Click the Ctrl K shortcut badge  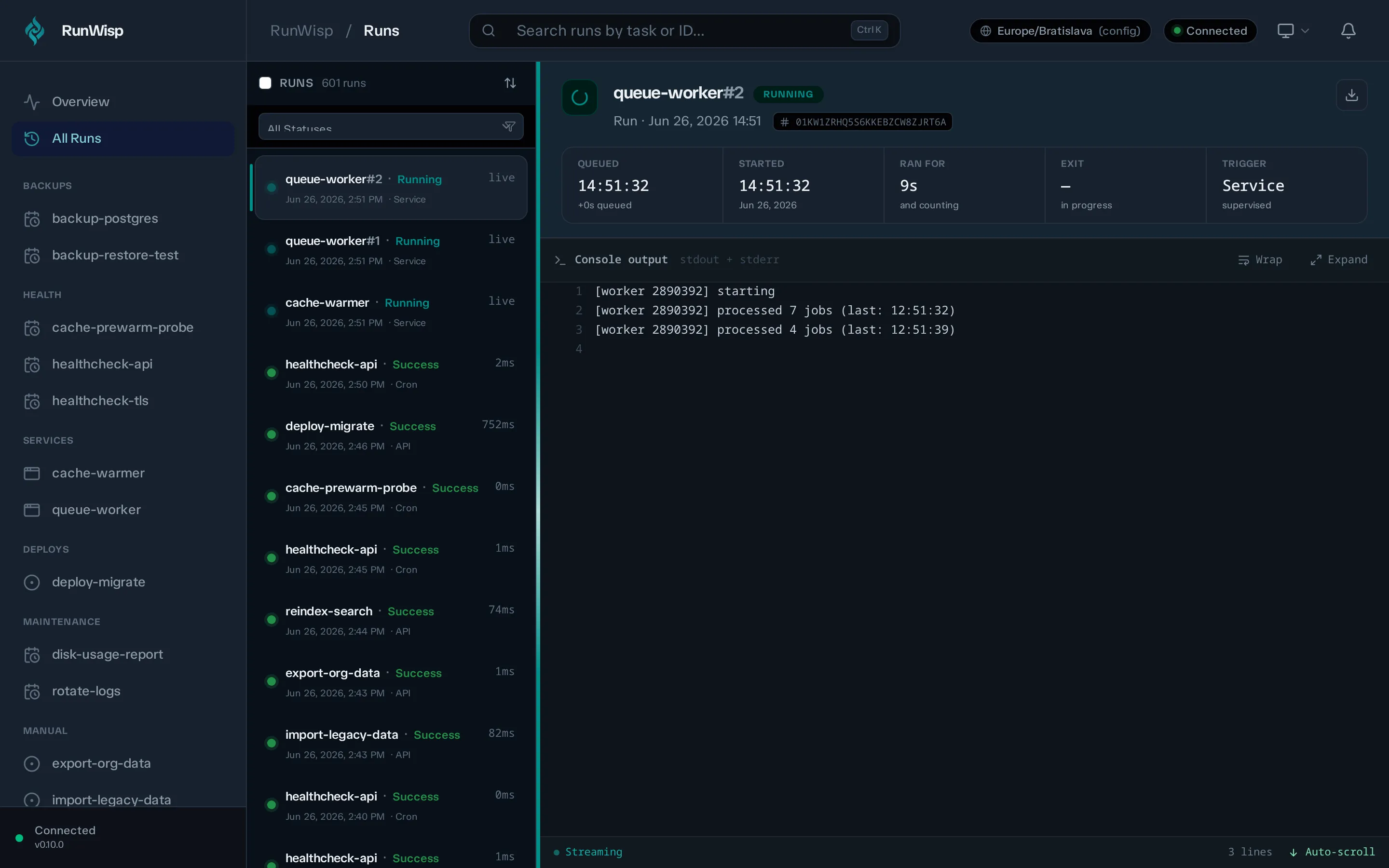pos(869,30)
